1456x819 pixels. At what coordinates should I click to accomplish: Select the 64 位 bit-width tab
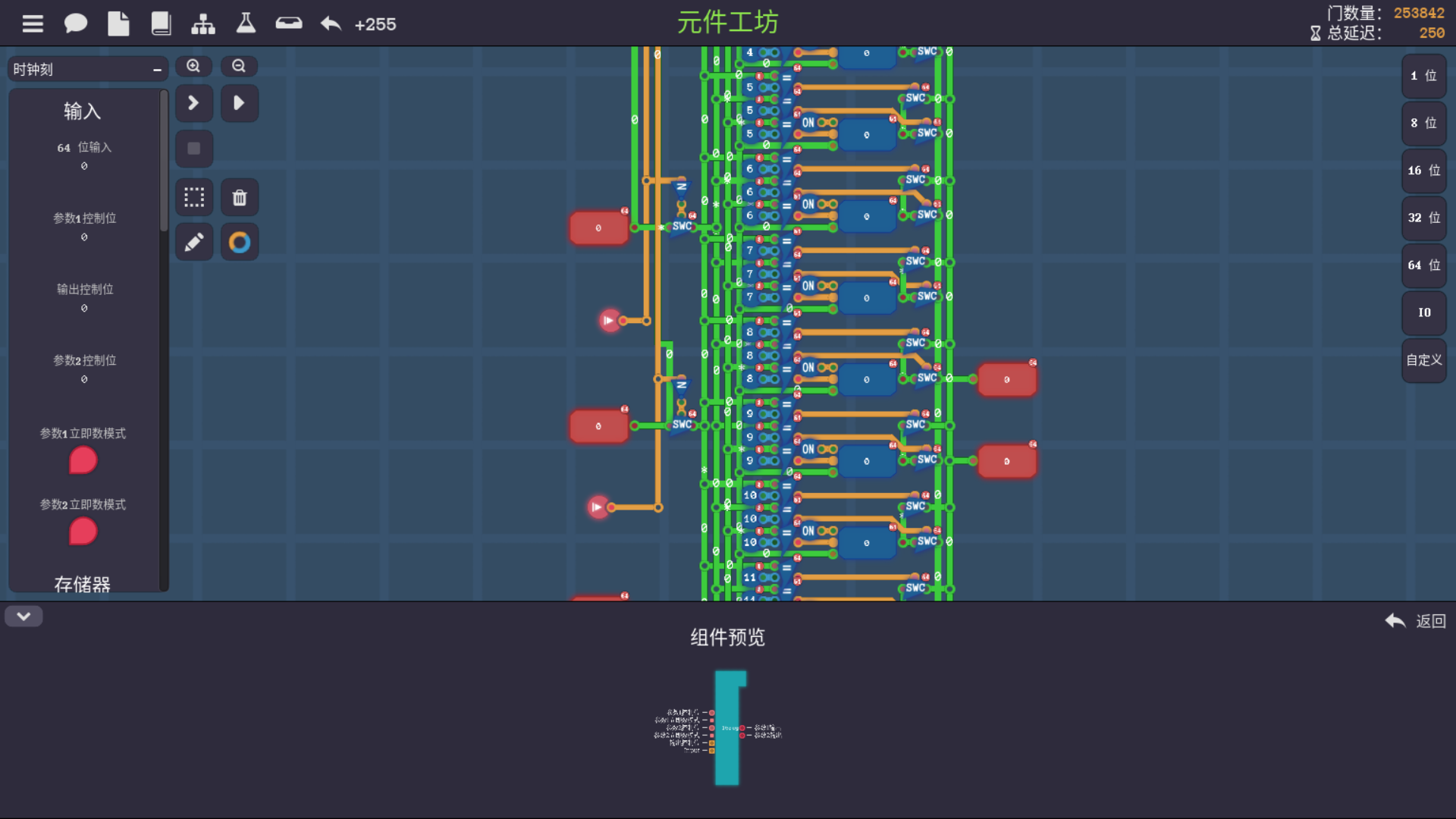pyautogui.click(x=1423, y=265)
